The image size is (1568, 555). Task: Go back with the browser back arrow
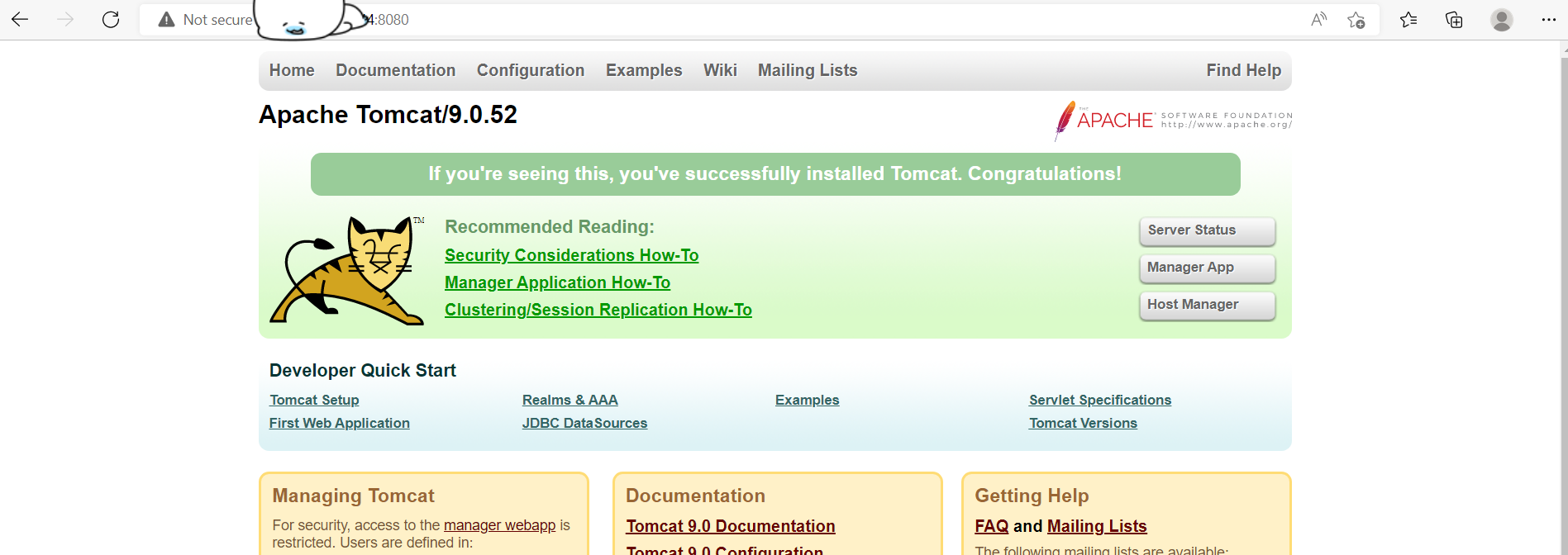(20, 19)
